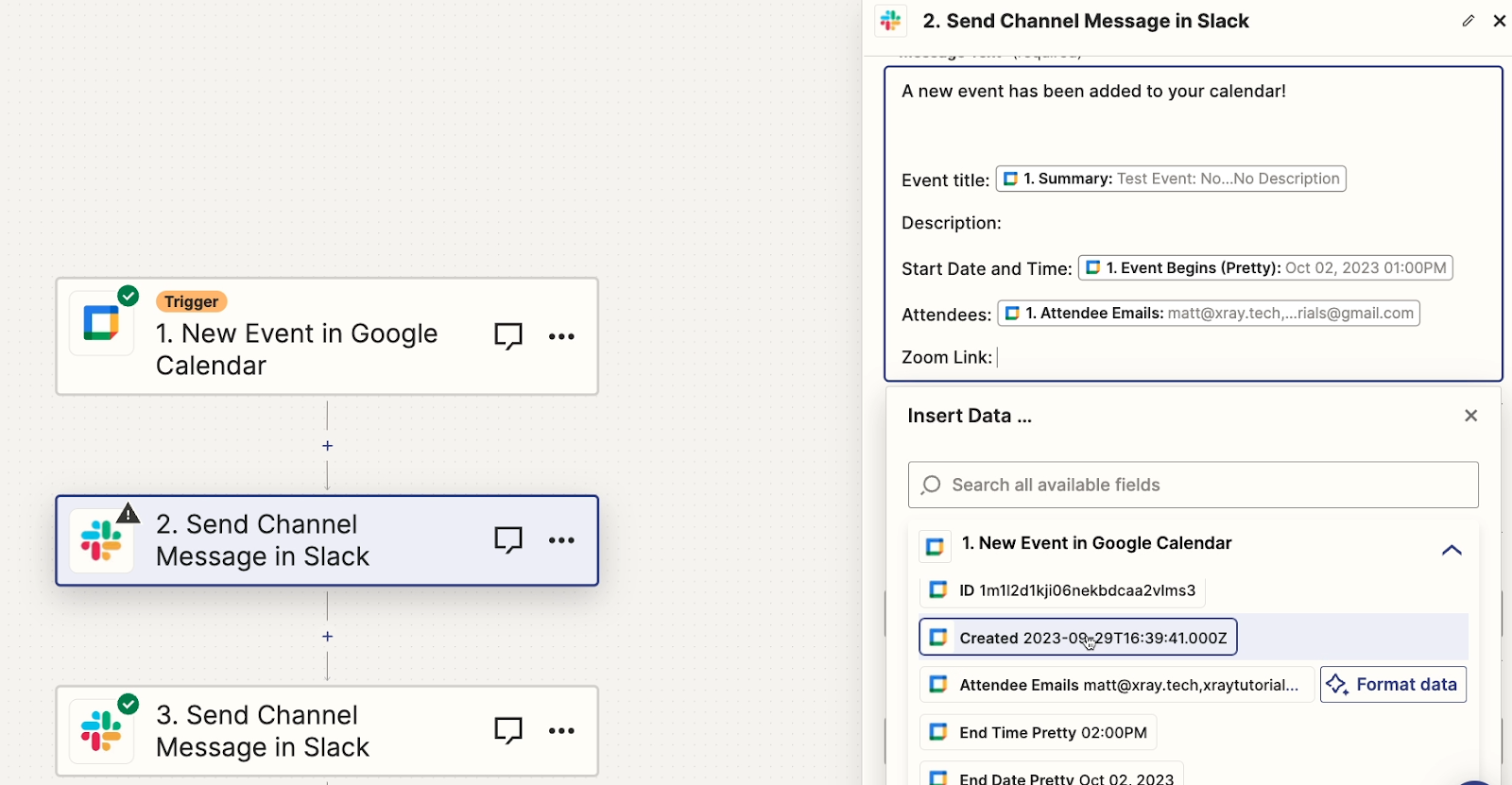Viewport: 1512px width, 785px height.
Task: Add step between steps 1 and 2
Action: (x=327, y=446)
